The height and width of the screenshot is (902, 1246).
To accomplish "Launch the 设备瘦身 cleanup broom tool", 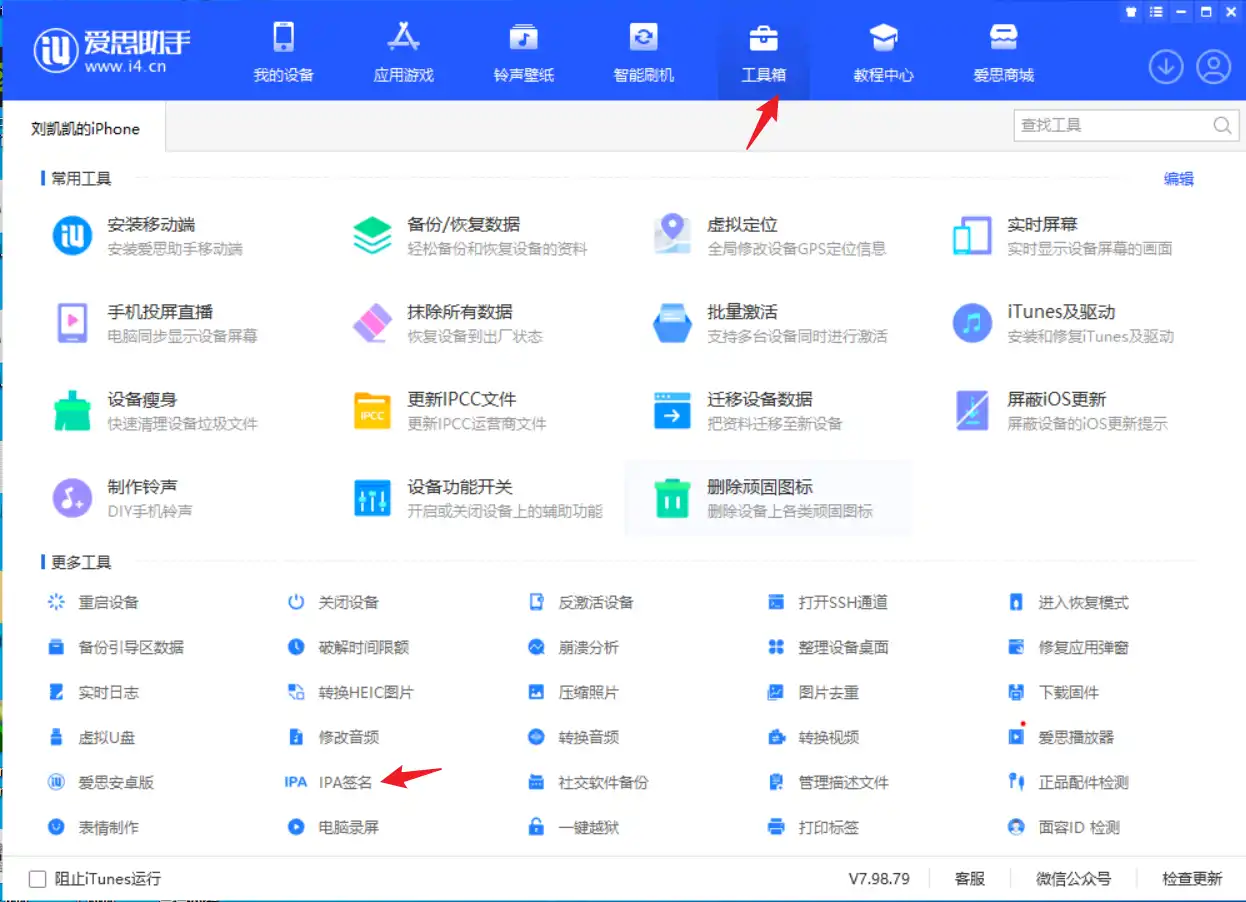I will [72, 410].
